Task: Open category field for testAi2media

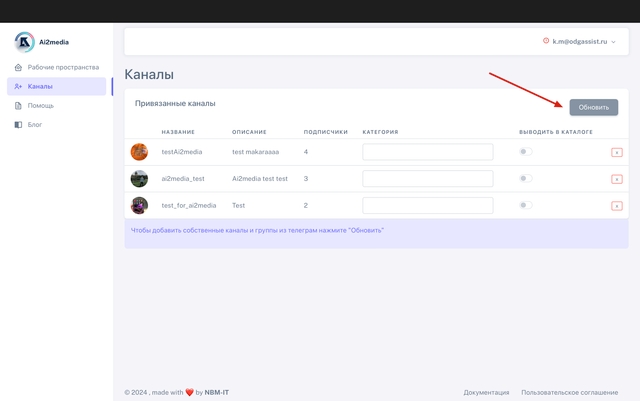Action: (427, 152)
